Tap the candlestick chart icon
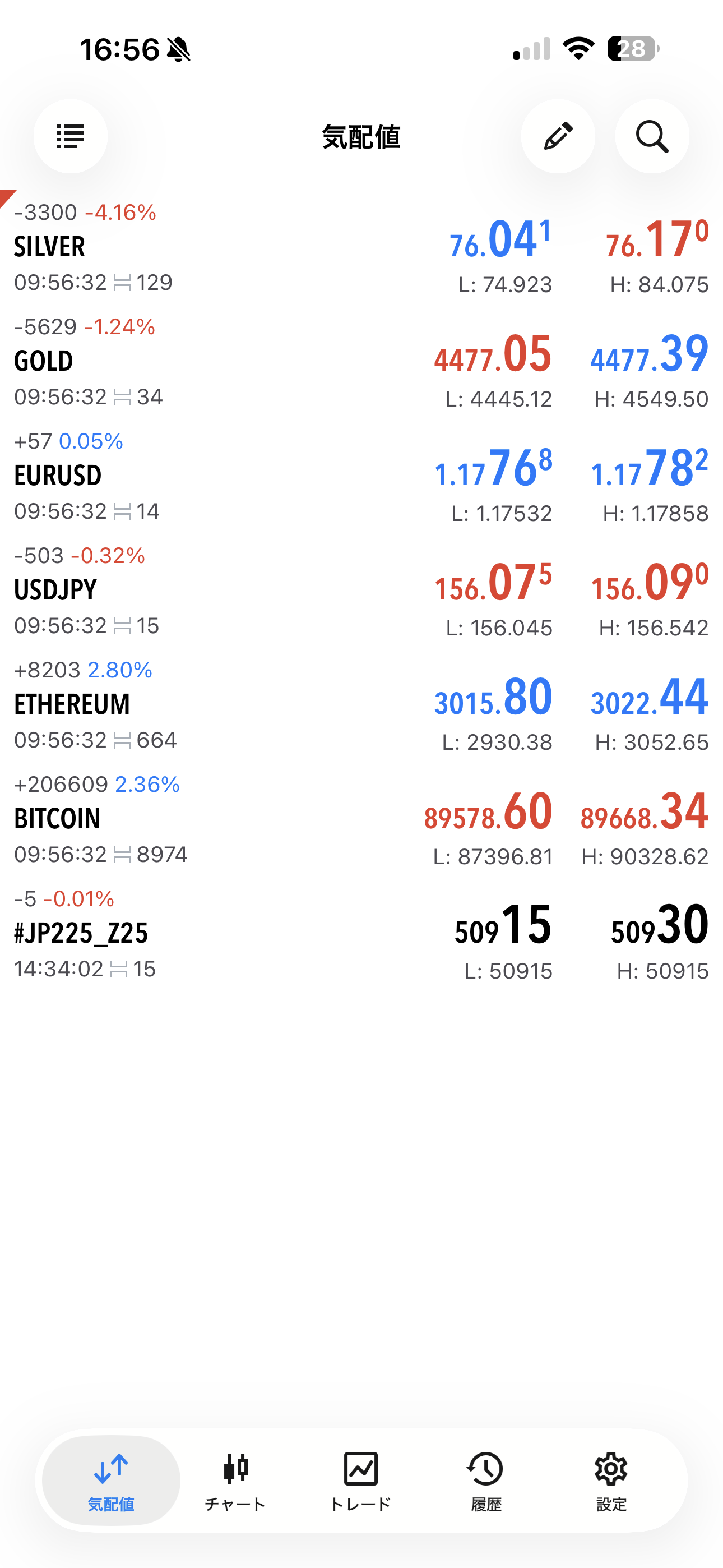This screenshot has width=723, height=1568. pyautogui.click(x=235, y=1468)
